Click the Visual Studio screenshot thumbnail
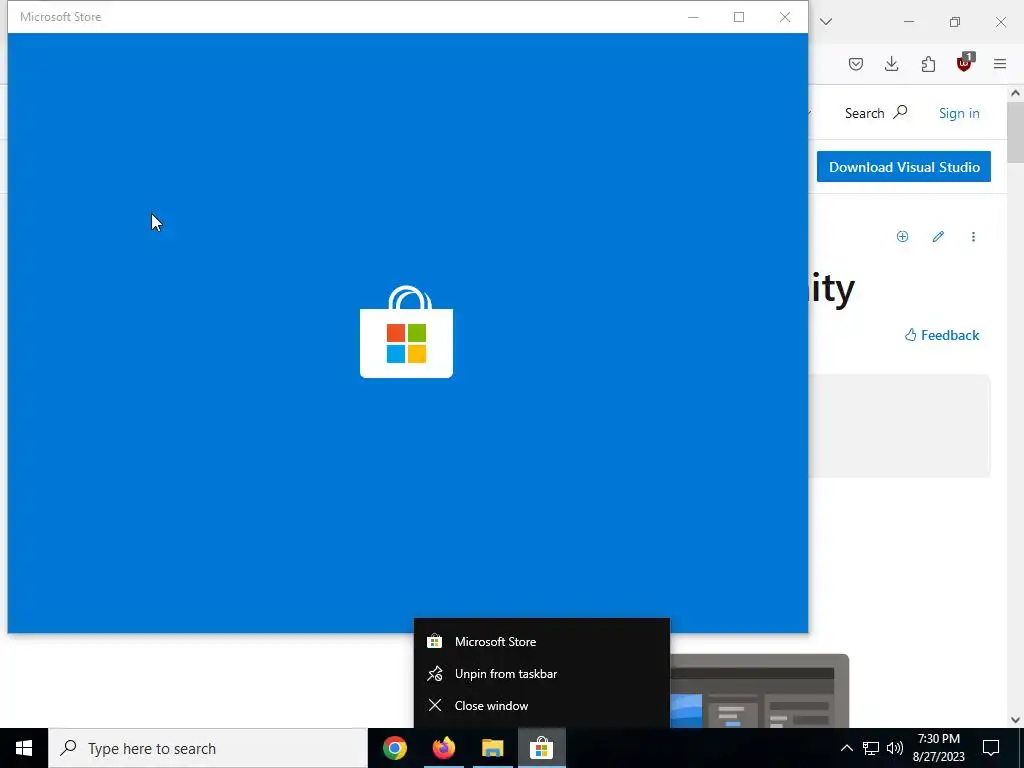Viewport: 1024px width, 768px height. click(760, 691)
